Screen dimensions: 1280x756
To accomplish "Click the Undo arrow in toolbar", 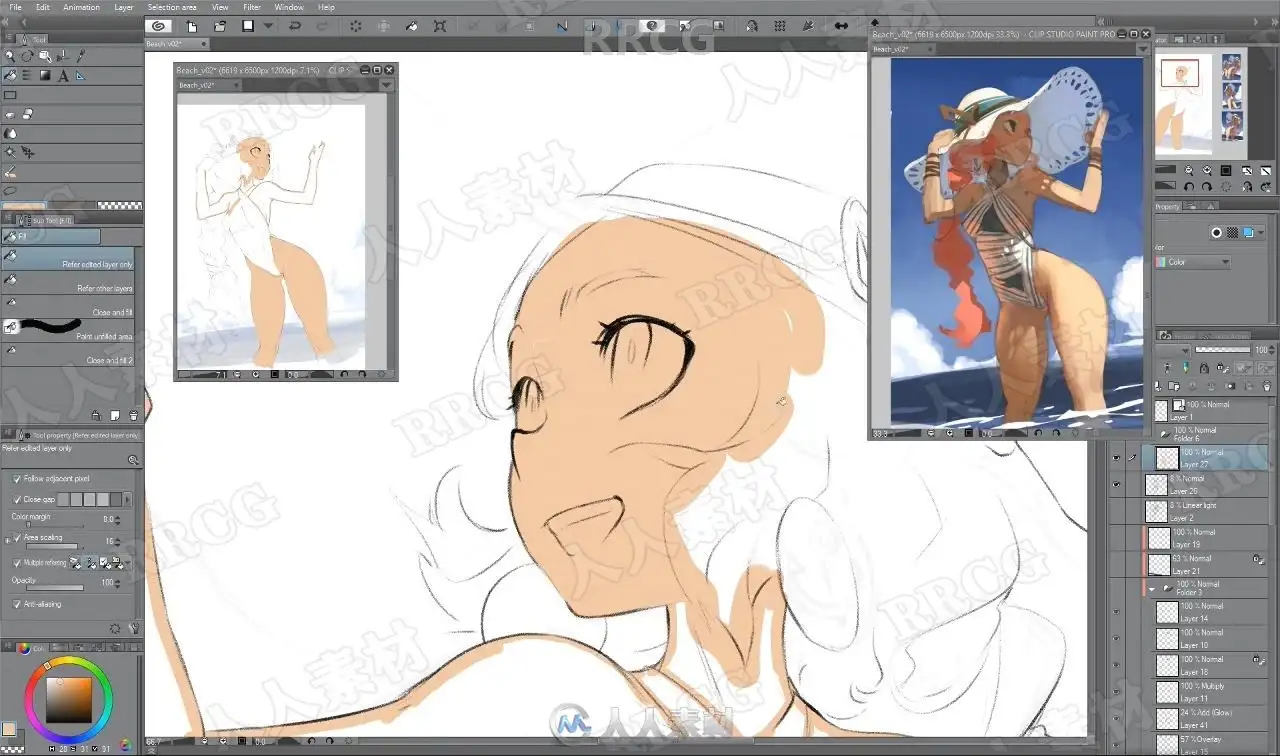I will point(295,26).
